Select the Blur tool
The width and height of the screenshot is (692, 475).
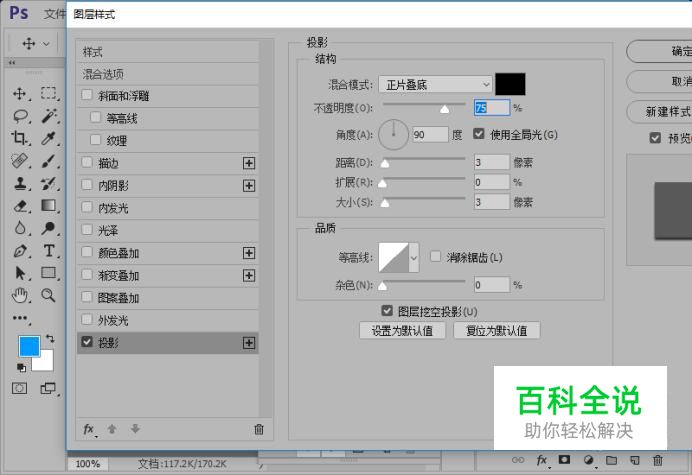(20, 228)
